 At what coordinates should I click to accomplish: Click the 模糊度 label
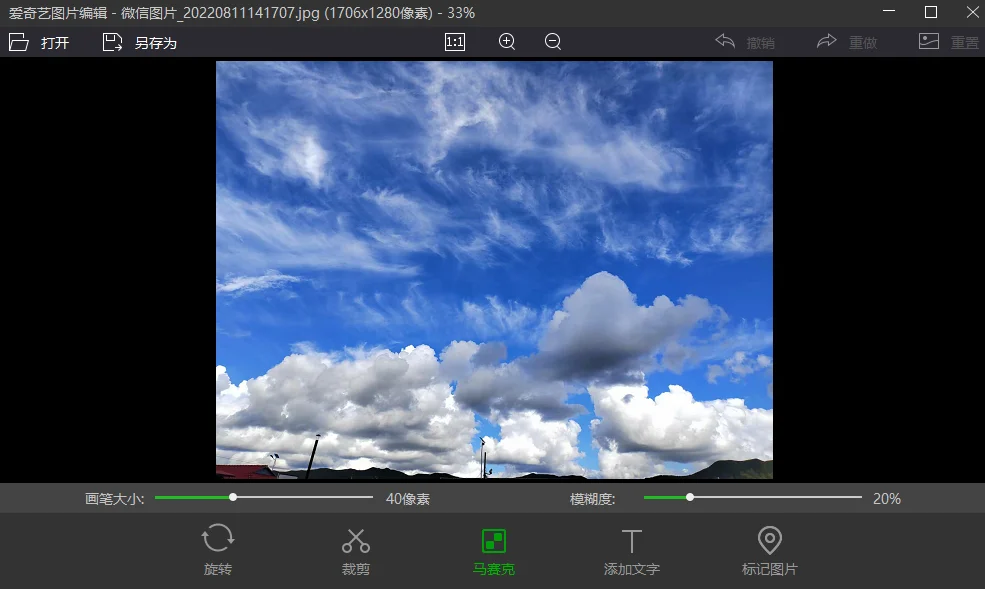pyautogui.click(x=592, y=499)
